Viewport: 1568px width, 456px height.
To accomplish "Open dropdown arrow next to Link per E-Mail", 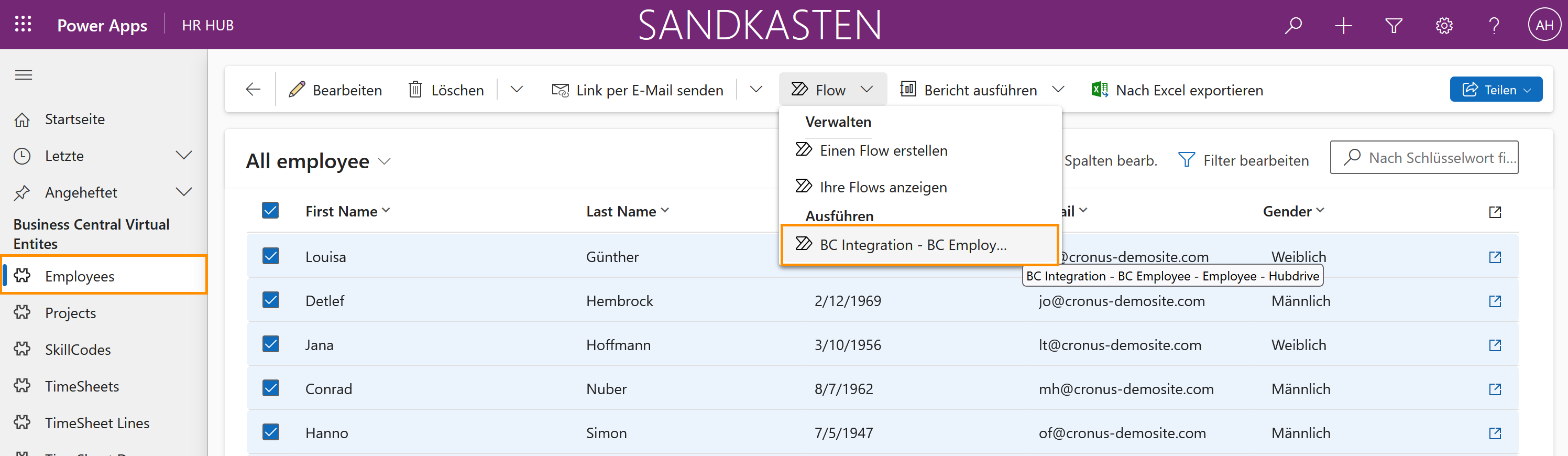I will tap(755, 90).
